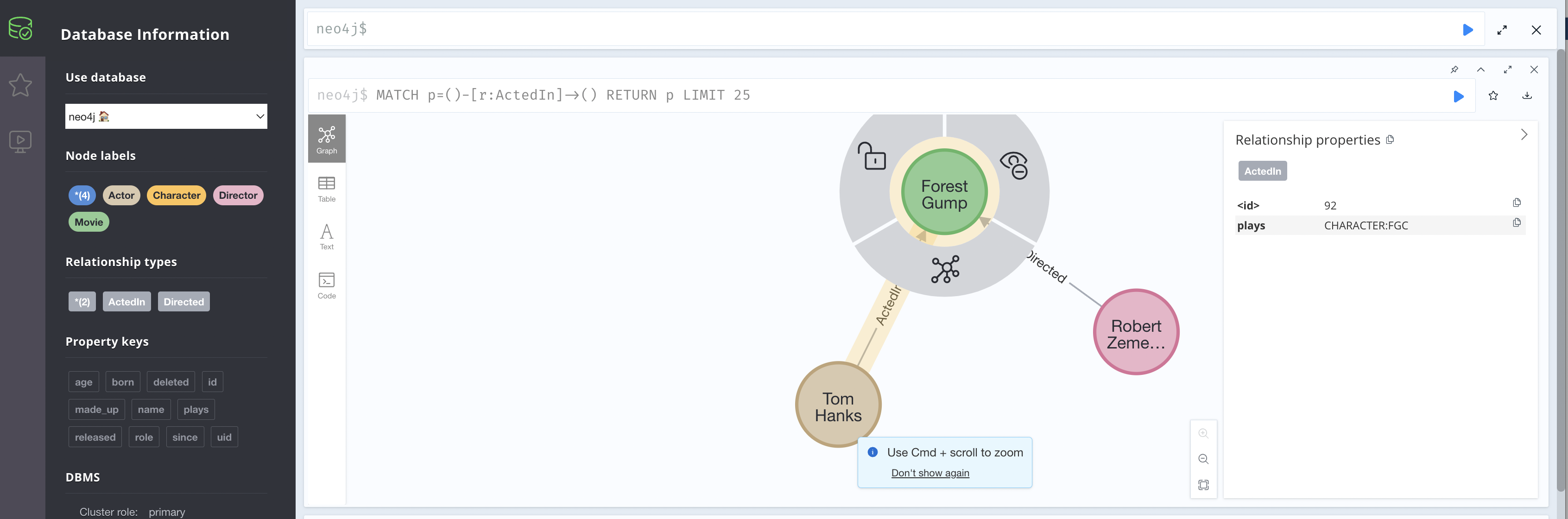Pin the result frame

pyautogui.click(x=1454, y=70)
